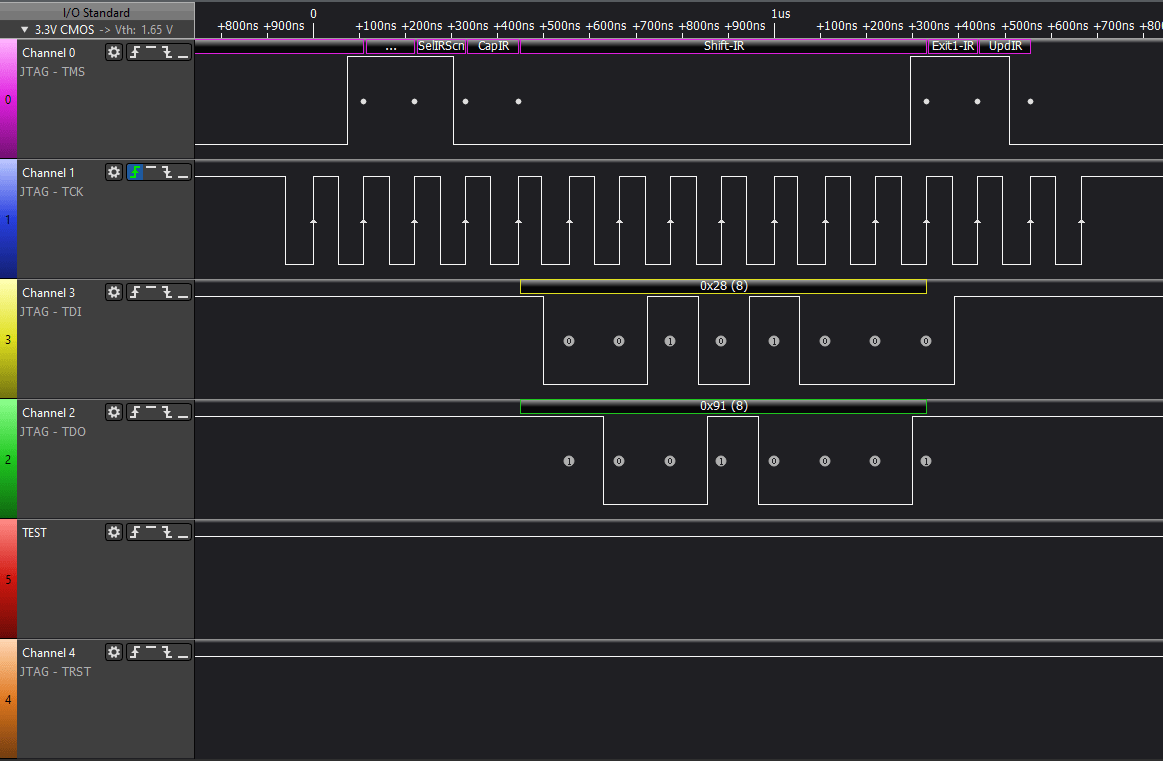Set rising edge trigger on Channel 0
The image size is (1163, 761).
(136, 52)
